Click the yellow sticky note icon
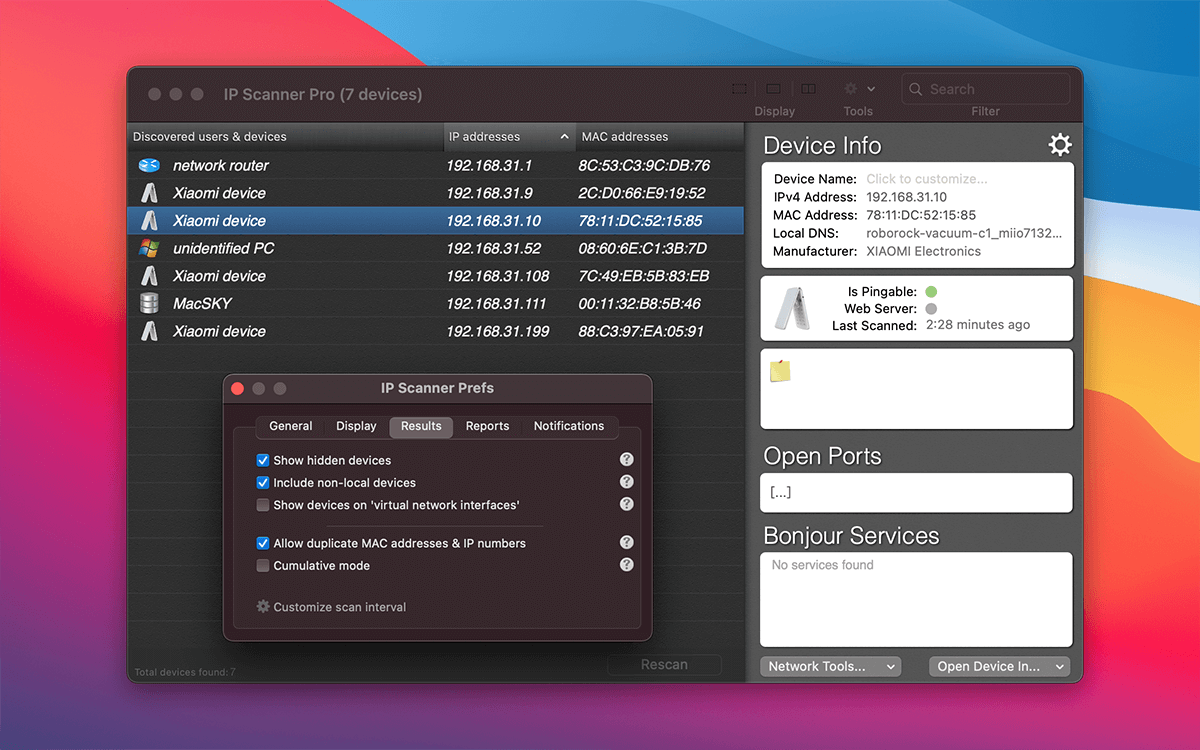 pyautogui.click(x=780, y=371)
